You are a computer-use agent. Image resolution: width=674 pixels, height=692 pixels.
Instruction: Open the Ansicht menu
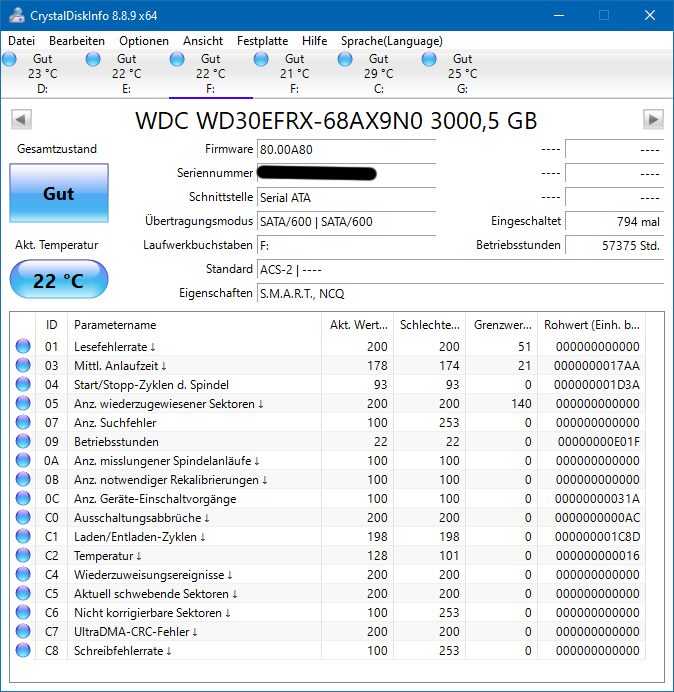[x=203, y=41]
